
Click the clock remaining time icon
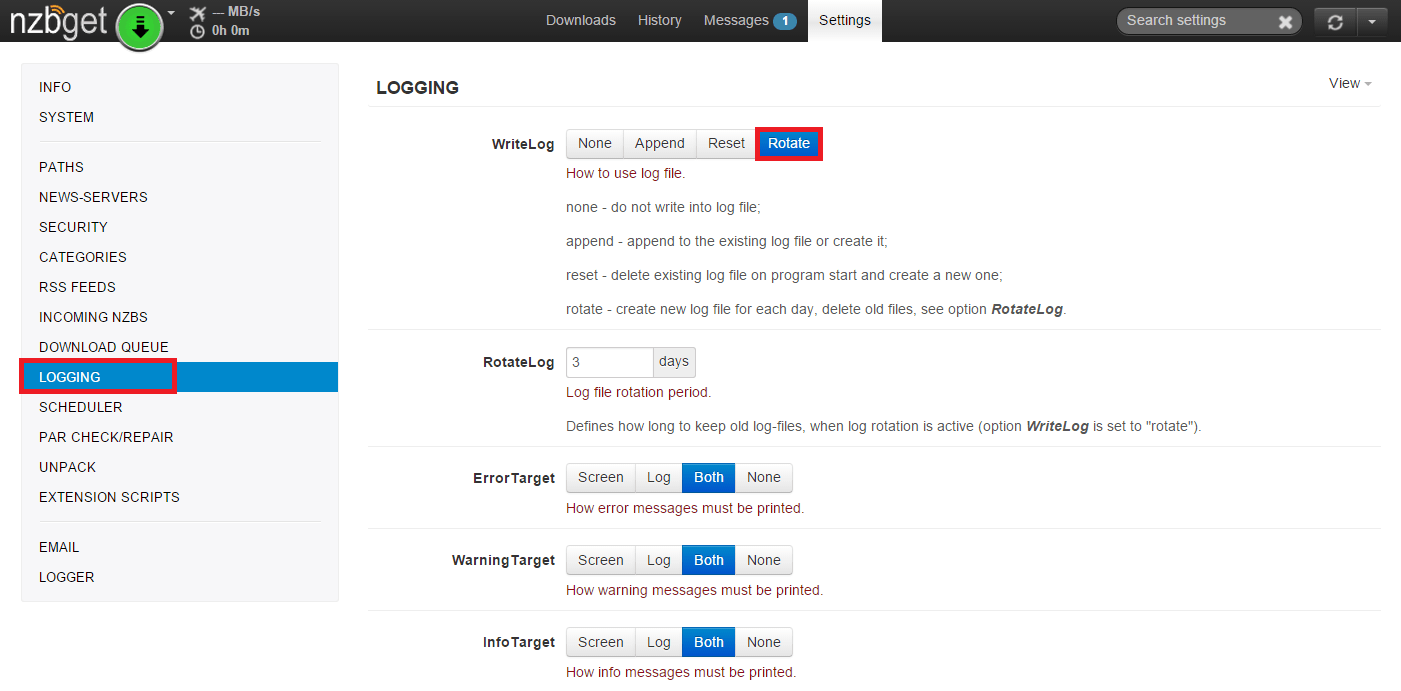pyautogui.click(x=197, y=31)
